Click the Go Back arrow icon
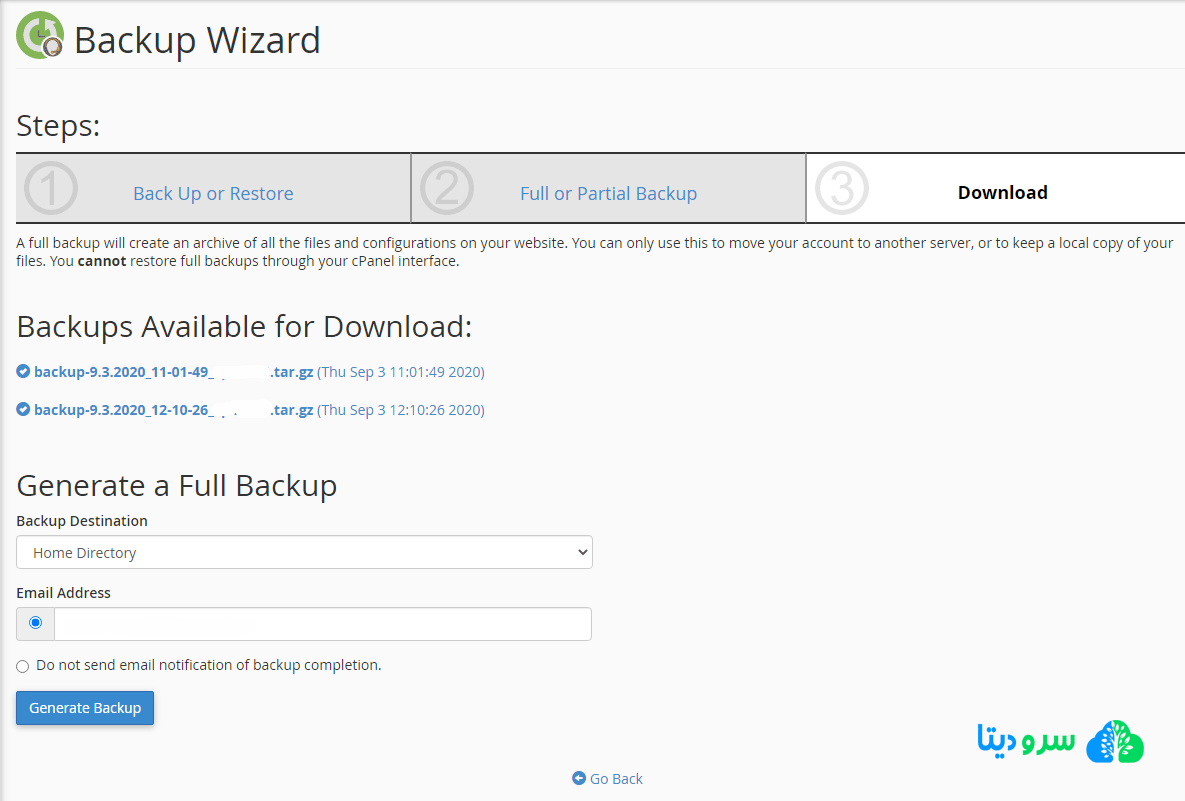 click(x=579, y=778)
